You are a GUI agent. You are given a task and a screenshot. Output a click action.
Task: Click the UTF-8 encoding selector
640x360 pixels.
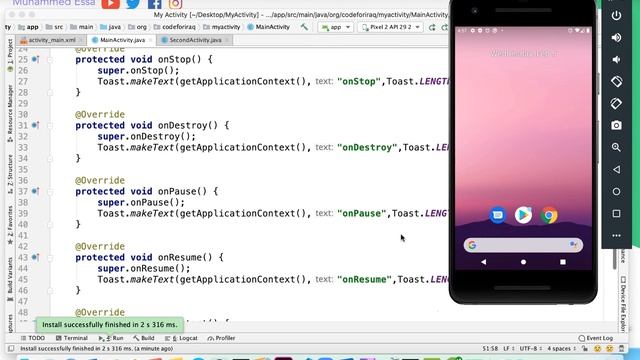tap(530, 349)
